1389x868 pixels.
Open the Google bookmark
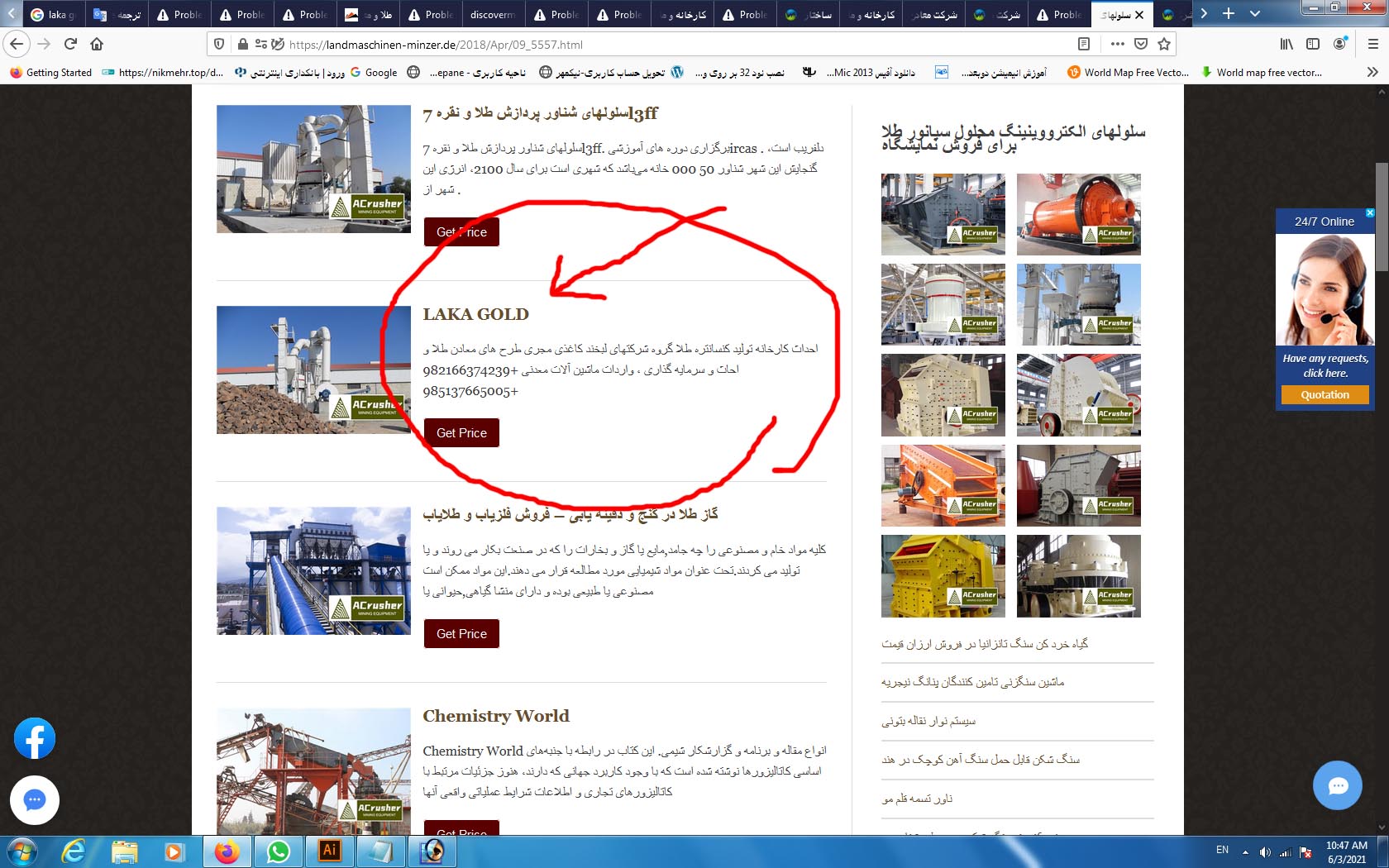(374, 73)
